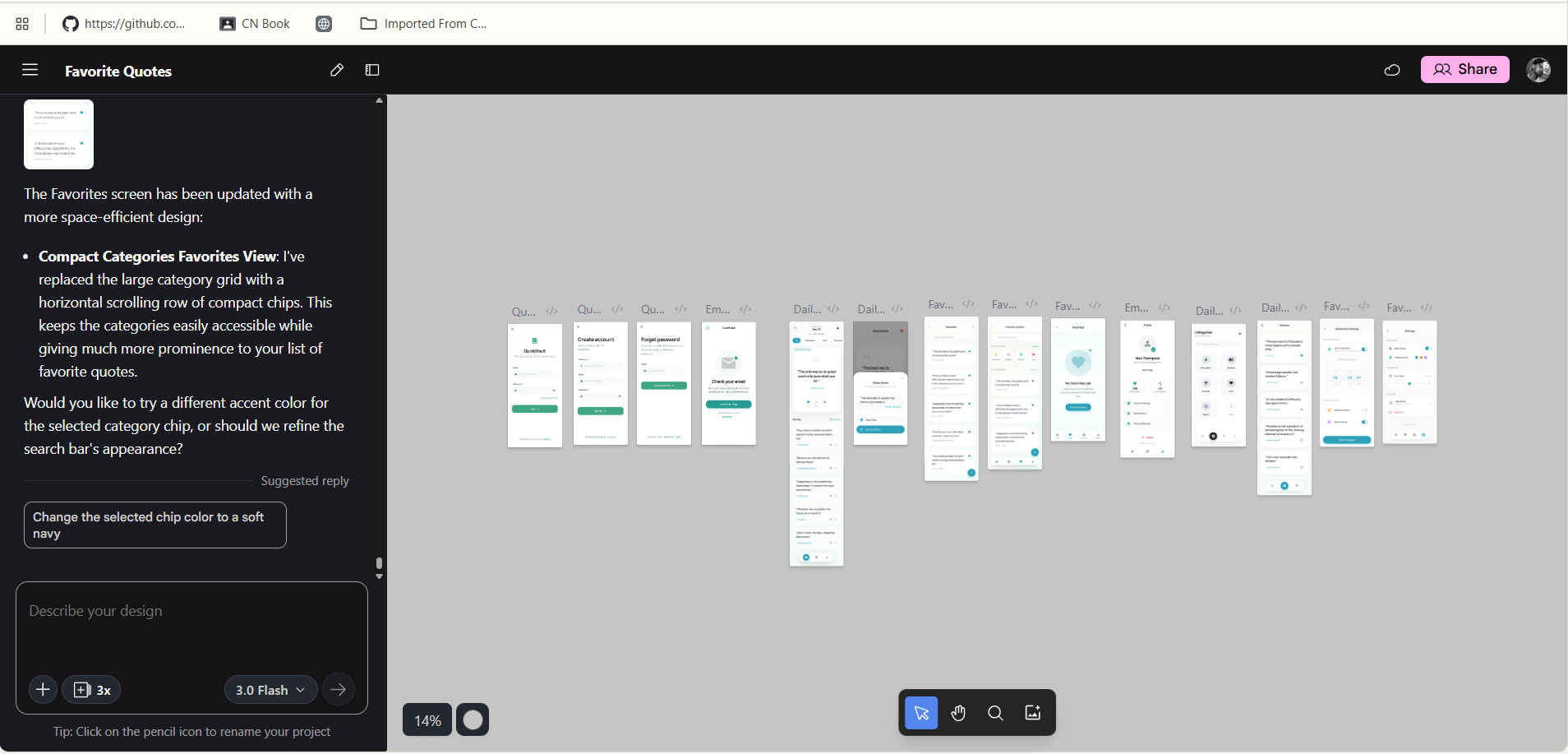Activate the hand pan tool

(958, 713)
